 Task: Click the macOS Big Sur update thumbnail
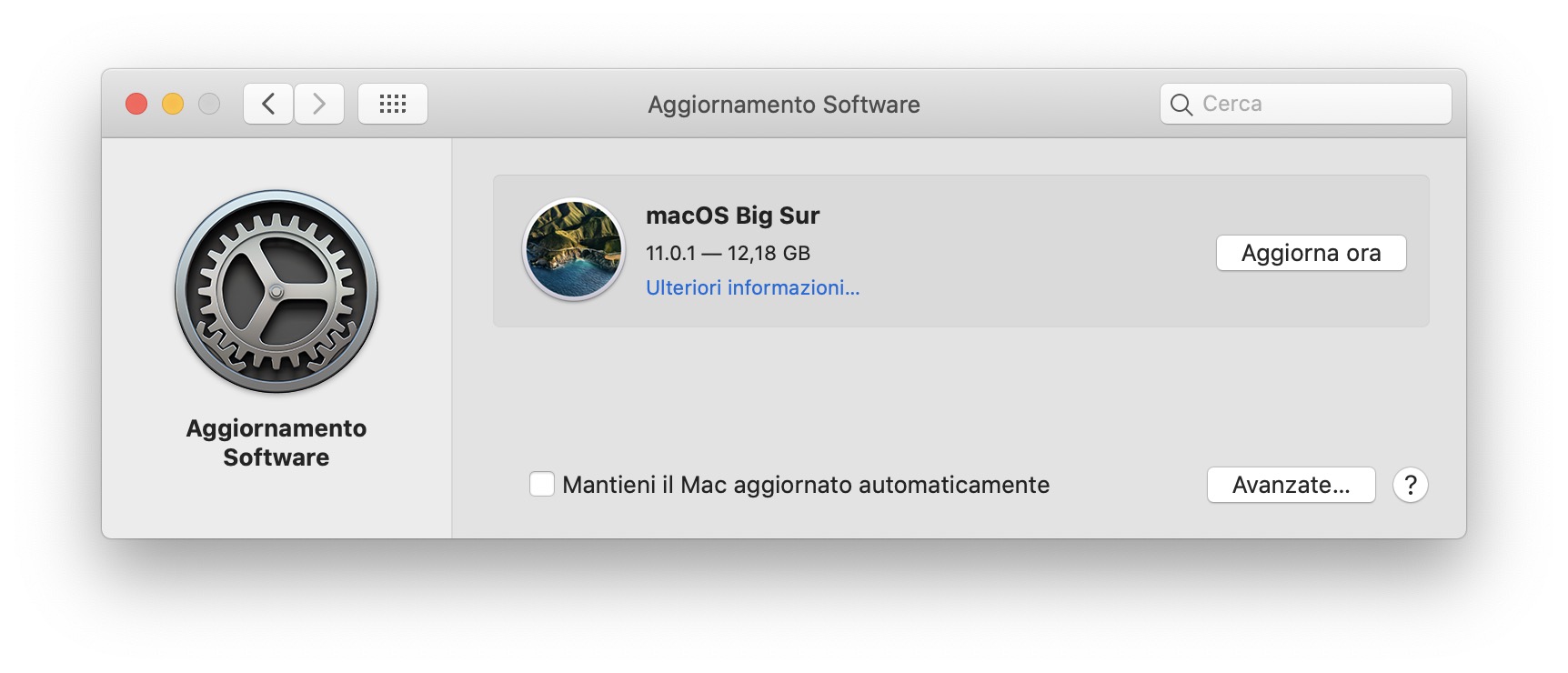(572, 250)
